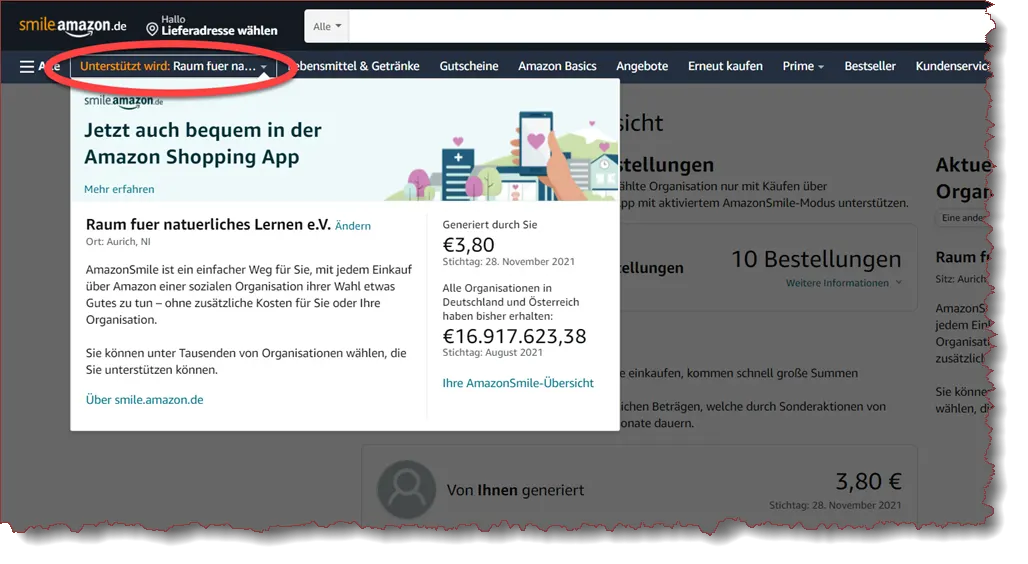This screenshot has height=564, width=1028.
Task: Click the smile.amazon.de logo in the popup banner
Action: click(123, 101)
